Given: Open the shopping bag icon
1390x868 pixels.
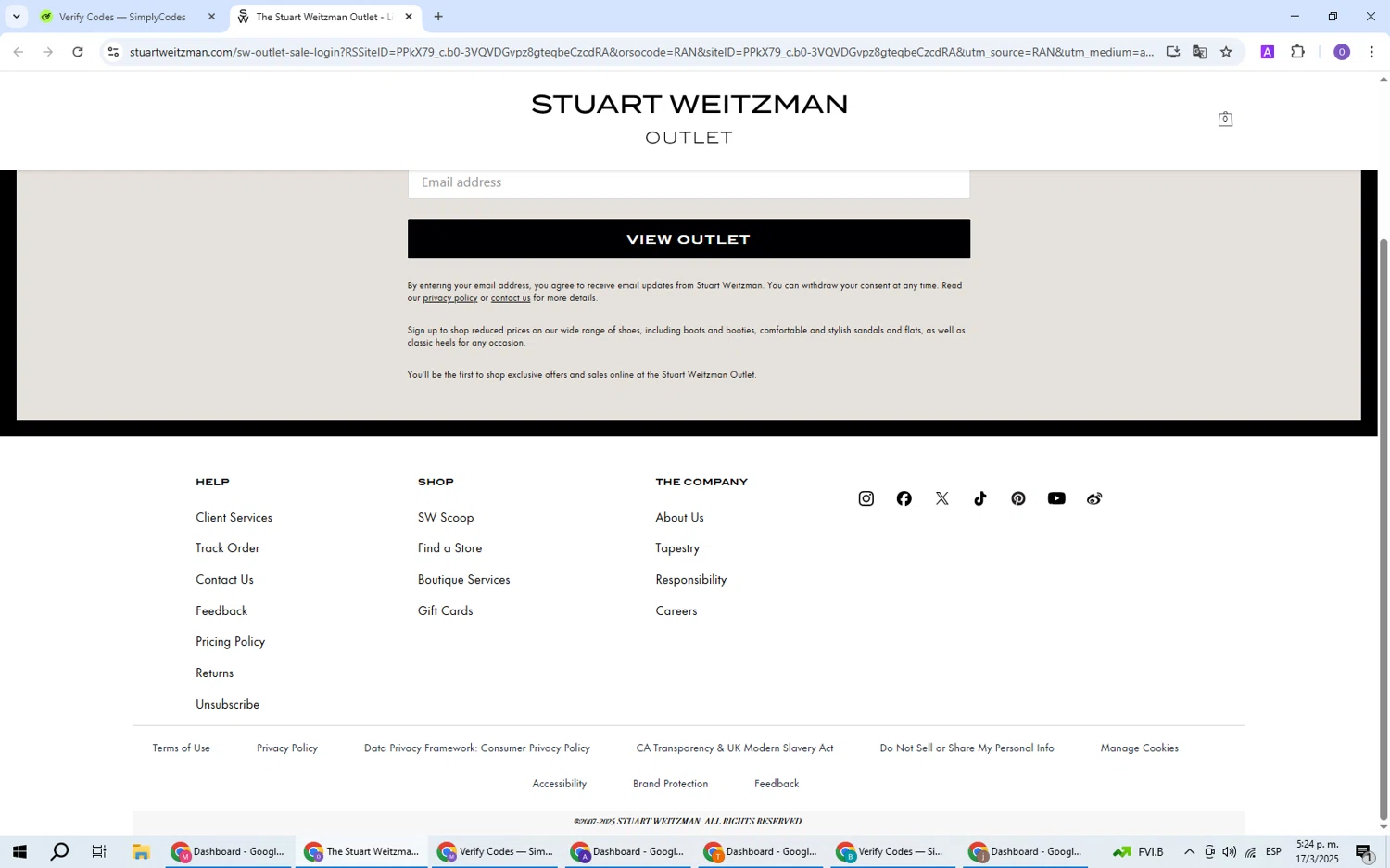Looking at the screenshot, I should [1225, 119].
